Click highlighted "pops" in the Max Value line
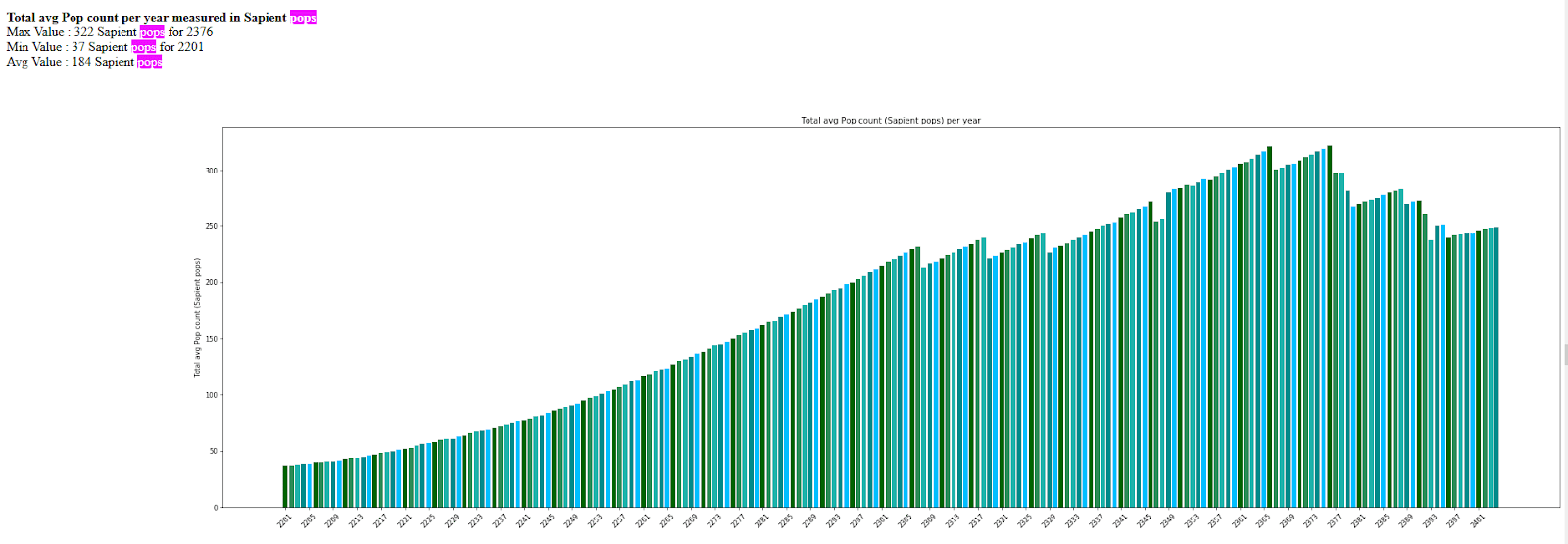 (x=152, y=32)
